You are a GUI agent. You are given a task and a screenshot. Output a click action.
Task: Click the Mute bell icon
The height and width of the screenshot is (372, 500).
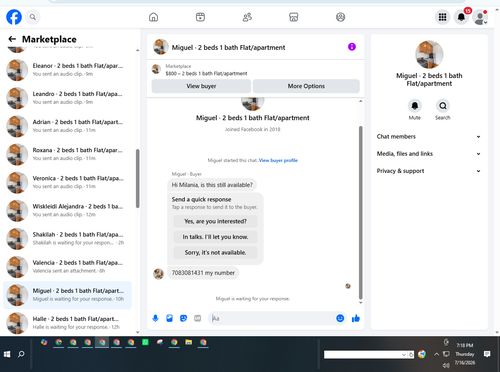click(415, 106)
